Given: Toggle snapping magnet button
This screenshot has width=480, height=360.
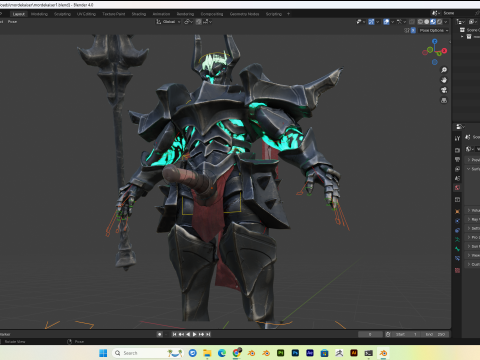Looking at the screenshot, I should point(199,22).
